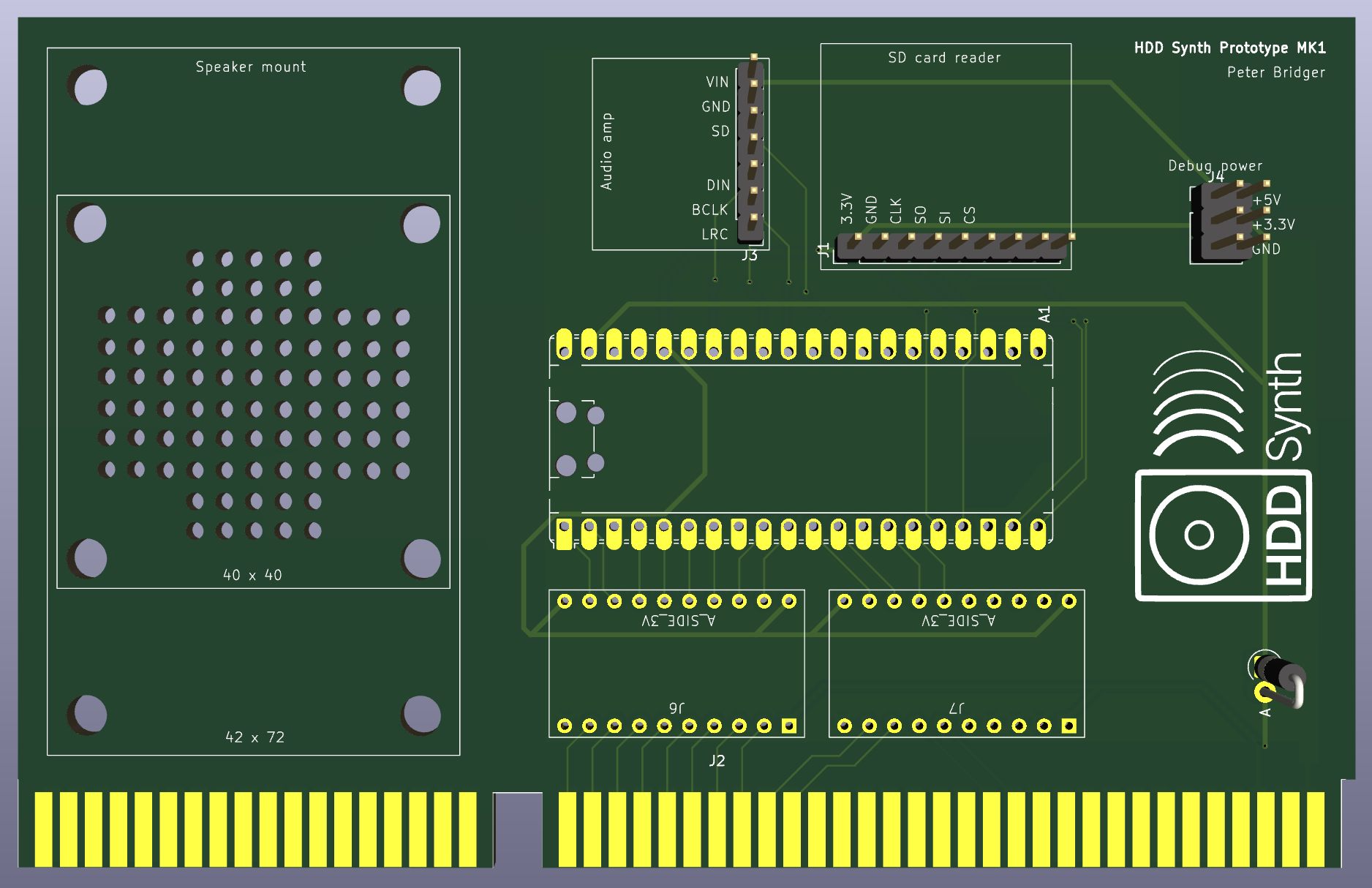Click the J7 reference designator
This screenshot has width=1372, height=888.
pyautogui.click(x=957, y=707)
